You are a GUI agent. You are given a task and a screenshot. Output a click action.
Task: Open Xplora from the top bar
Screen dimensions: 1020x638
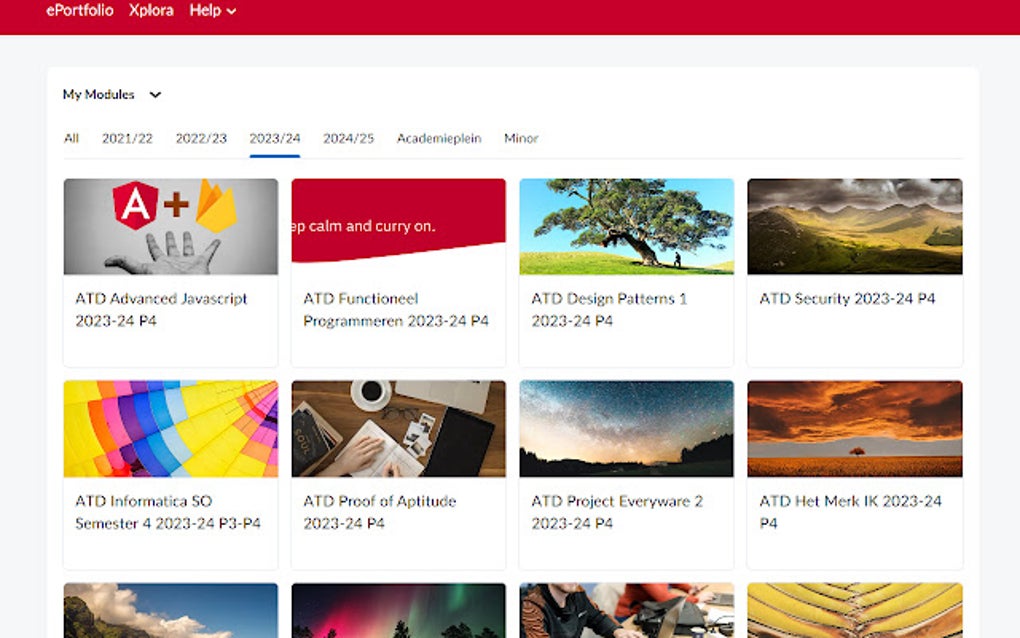click(x=150, y=11)
